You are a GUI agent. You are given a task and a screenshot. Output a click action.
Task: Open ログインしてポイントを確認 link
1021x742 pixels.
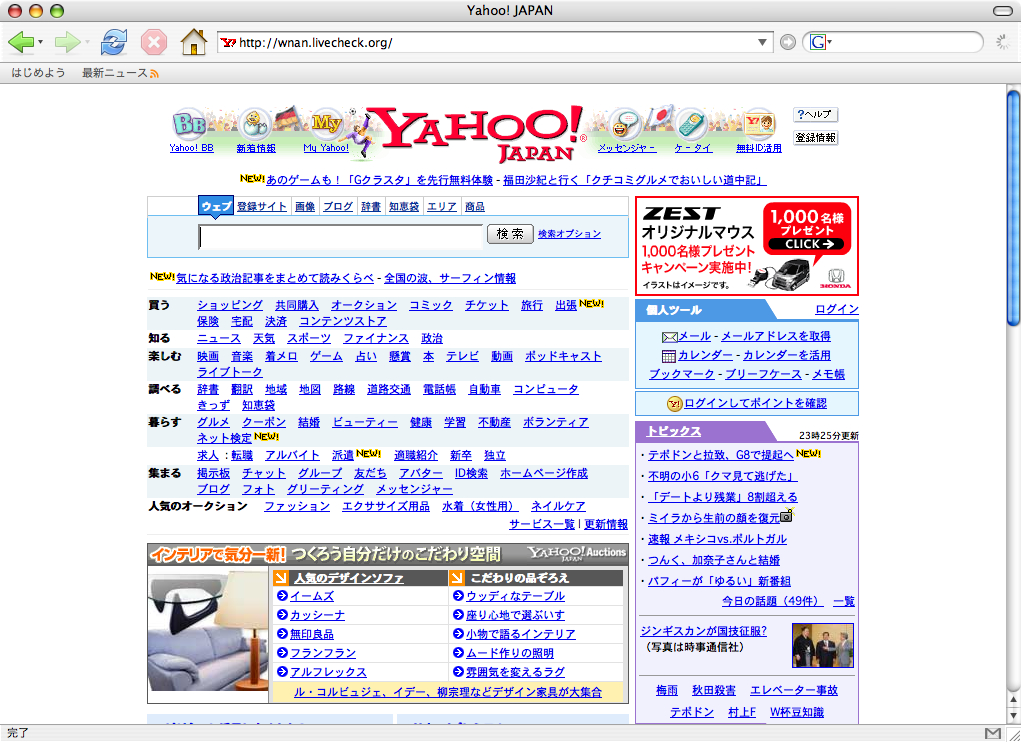(755, 403)
